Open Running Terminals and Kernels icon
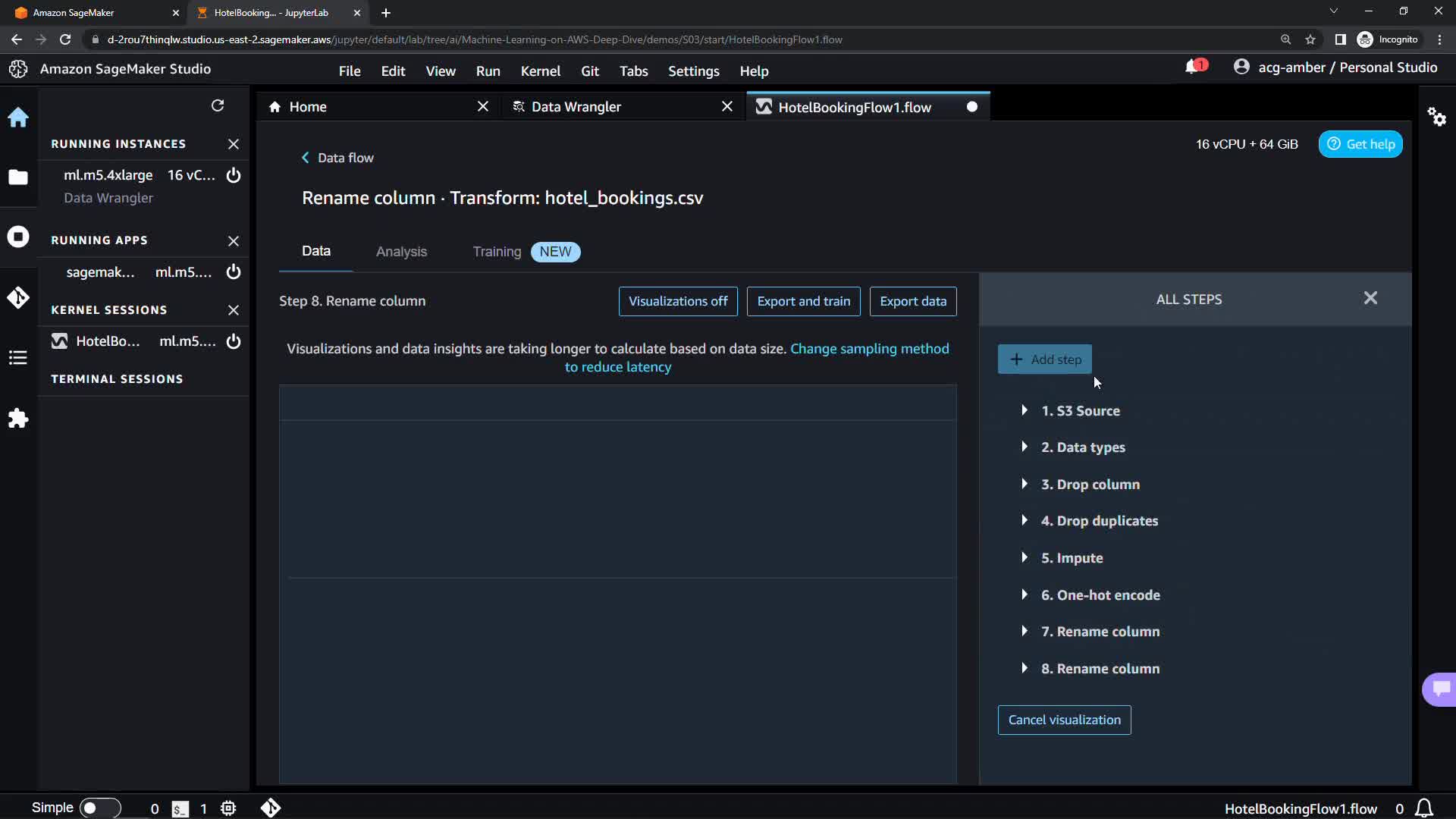The width and height of the screenshot is (1456, 819). click(18, 237)
